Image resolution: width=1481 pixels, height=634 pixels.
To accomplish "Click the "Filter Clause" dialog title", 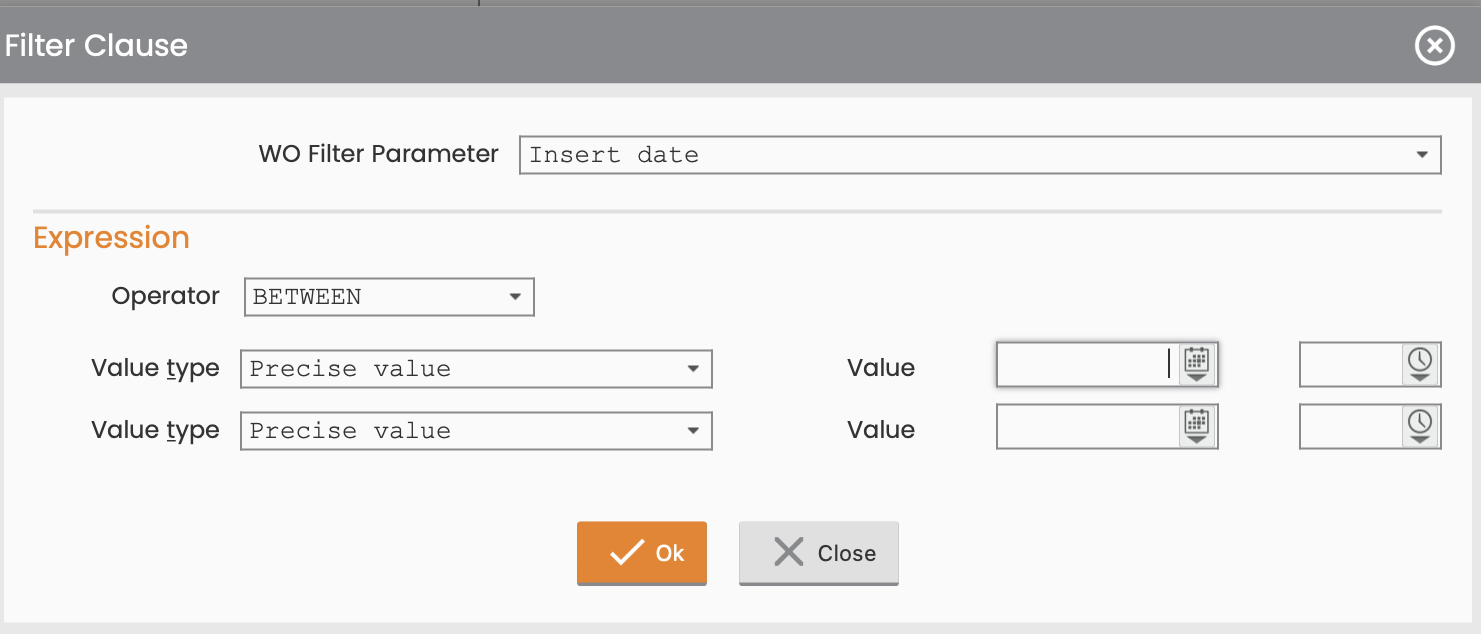I will [x=96, y=46].
